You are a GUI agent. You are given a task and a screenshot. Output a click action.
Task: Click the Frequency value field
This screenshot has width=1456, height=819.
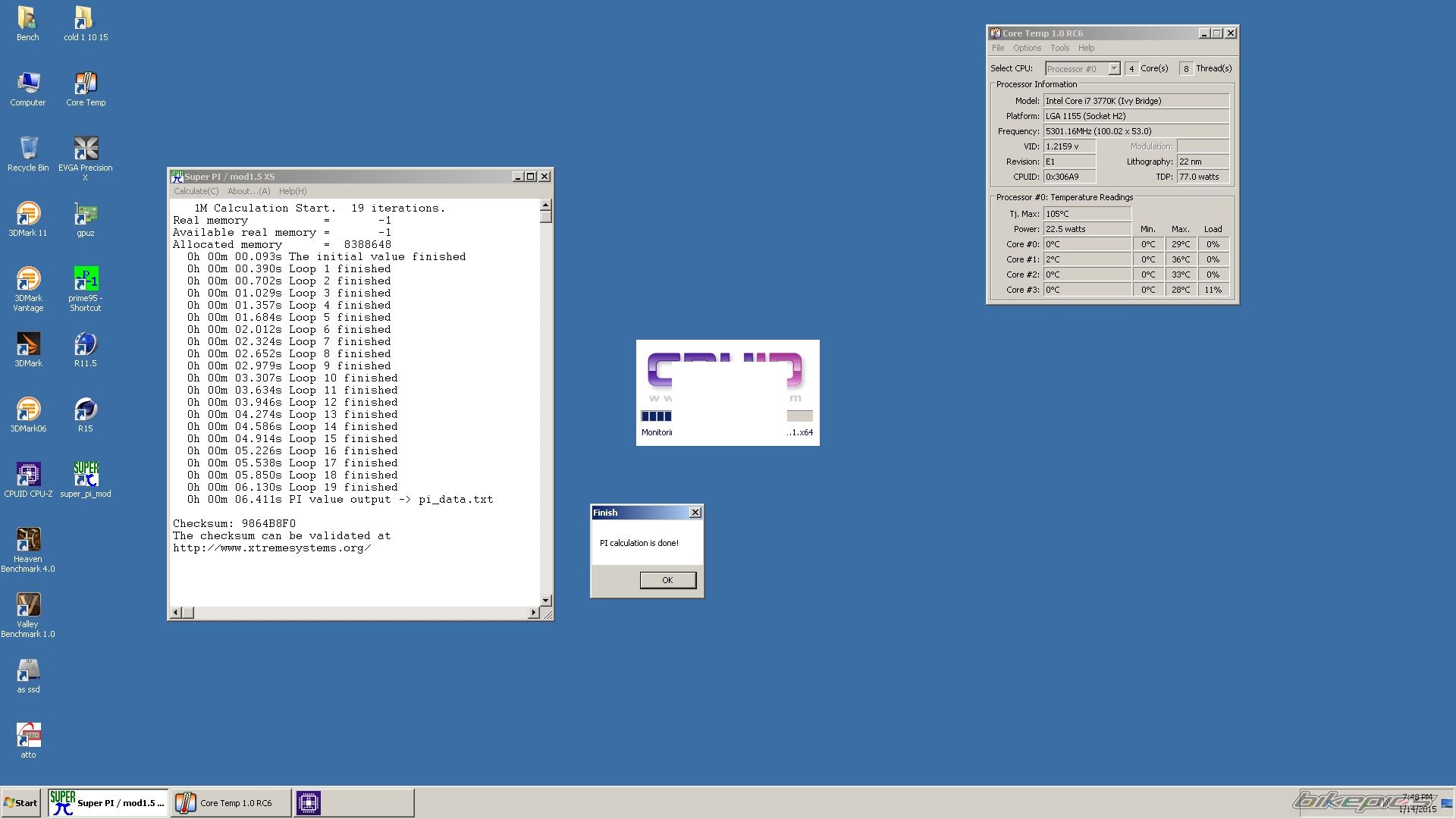(1136, 131)
